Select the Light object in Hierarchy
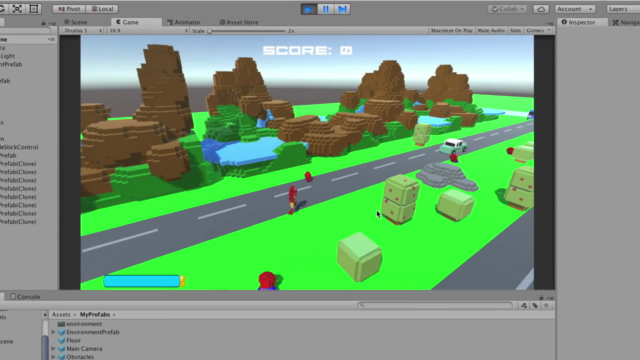The image size is (640, 360). (x=7, y=56)
